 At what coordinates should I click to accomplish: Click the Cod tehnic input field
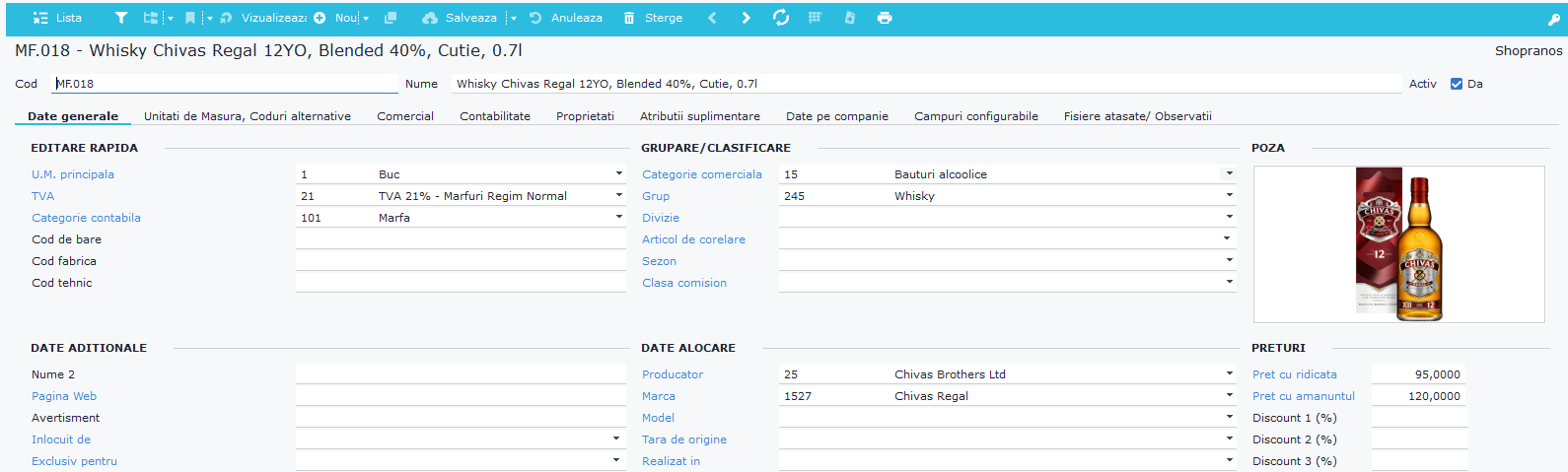pyautogui.click(x=461, y=283)
